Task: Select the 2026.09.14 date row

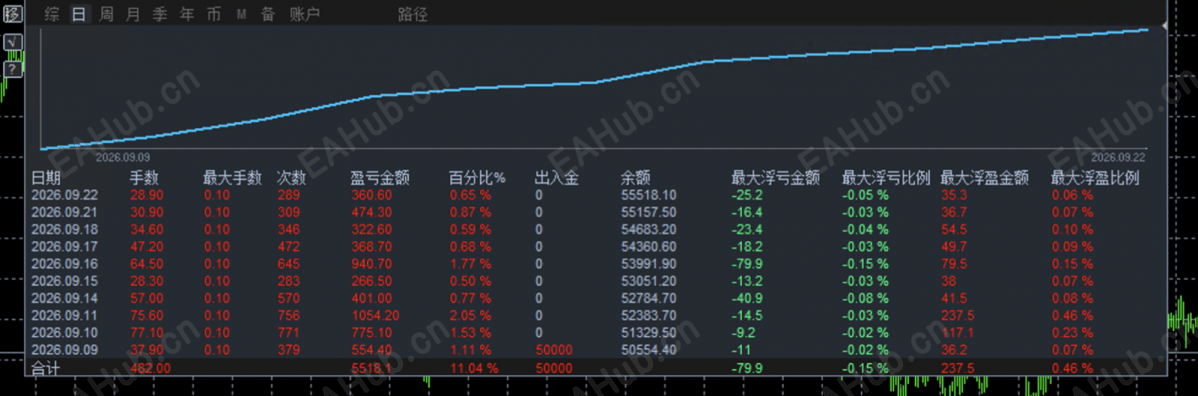Action: coord(63,298)
